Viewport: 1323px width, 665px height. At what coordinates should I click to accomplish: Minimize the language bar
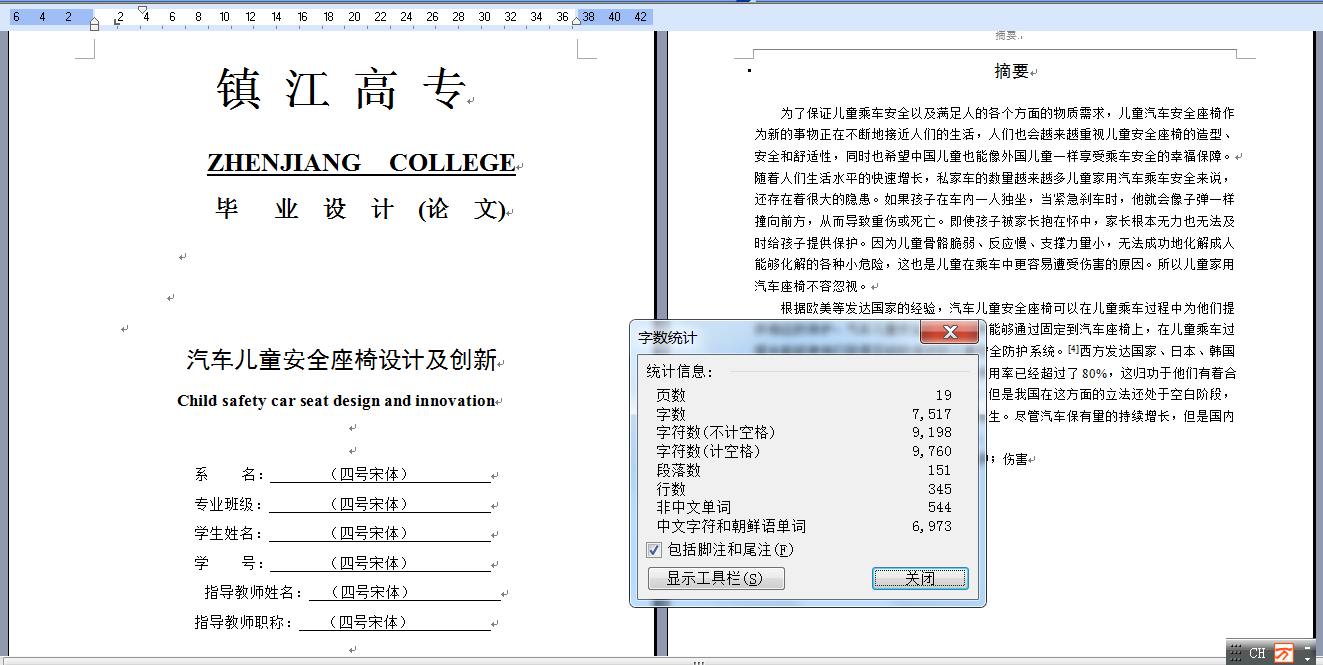[1305, 647]
